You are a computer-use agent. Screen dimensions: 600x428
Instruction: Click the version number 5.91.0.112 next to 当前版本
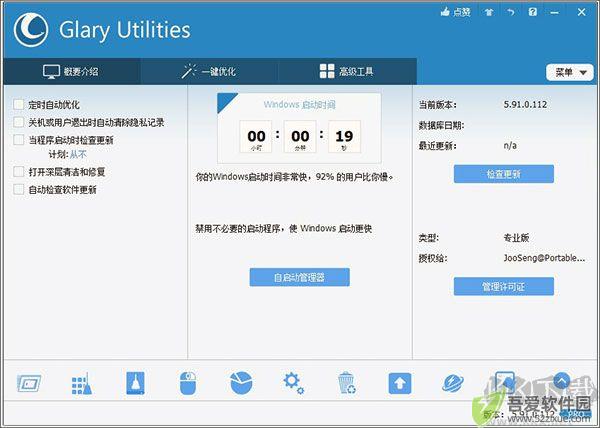point(525,104)
